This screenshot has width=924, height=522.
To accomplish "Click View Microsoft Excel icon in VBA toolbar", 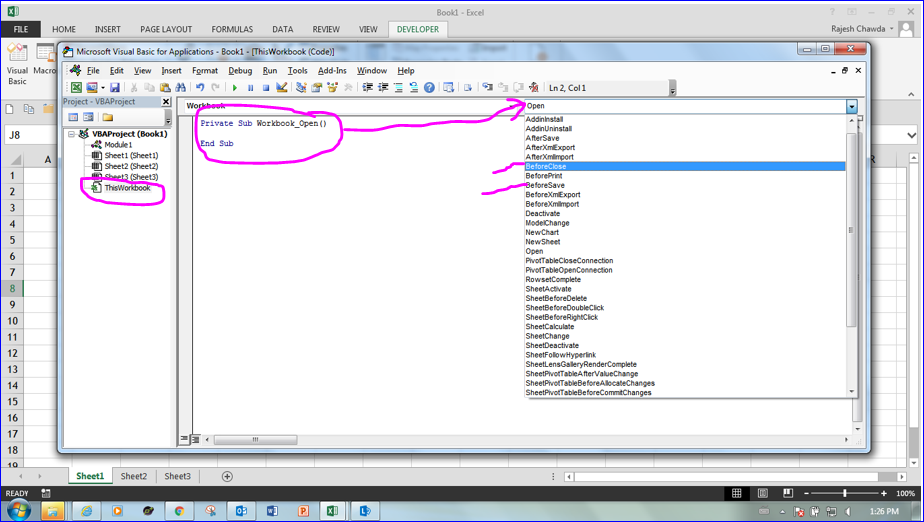I will [x=77, y=88].
